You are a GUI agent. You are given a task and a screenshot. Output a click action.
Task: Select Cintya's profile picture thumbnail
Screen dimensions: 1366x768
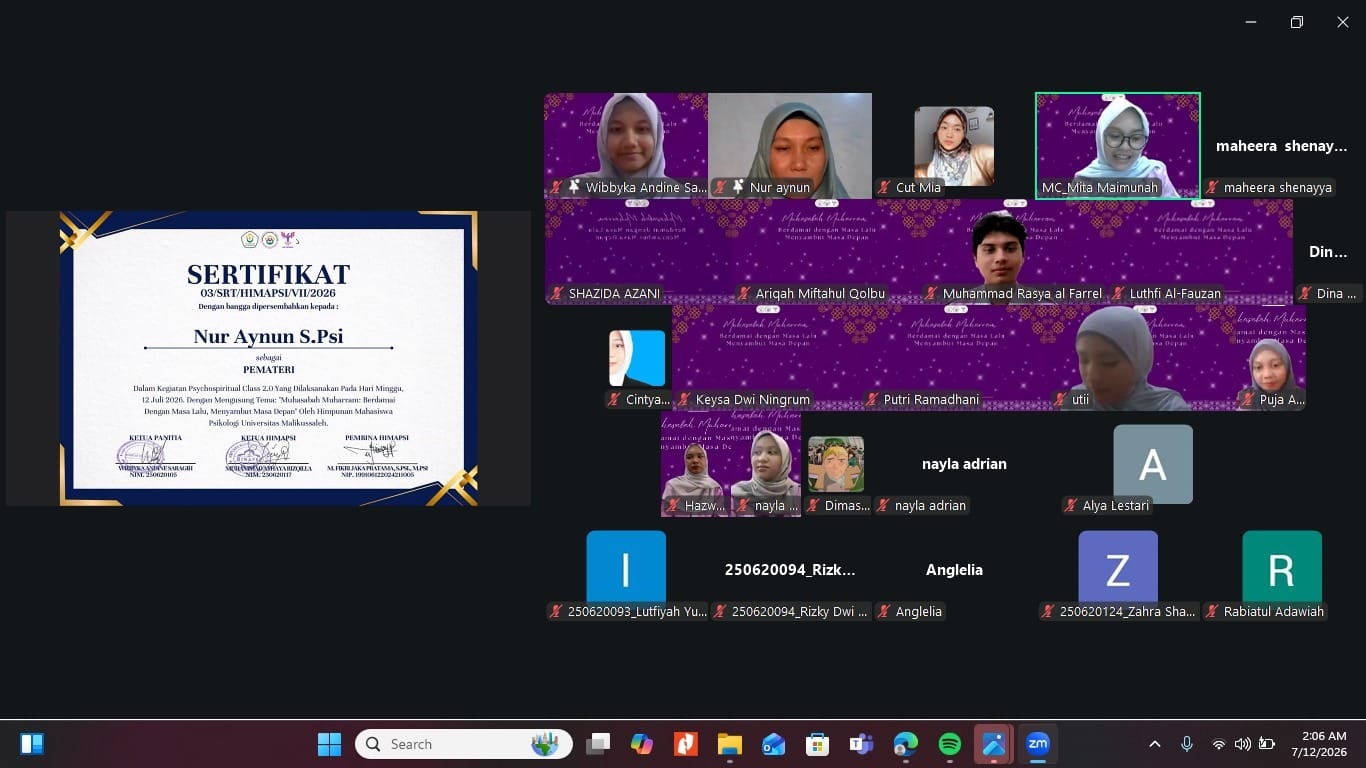click(637, 358)
